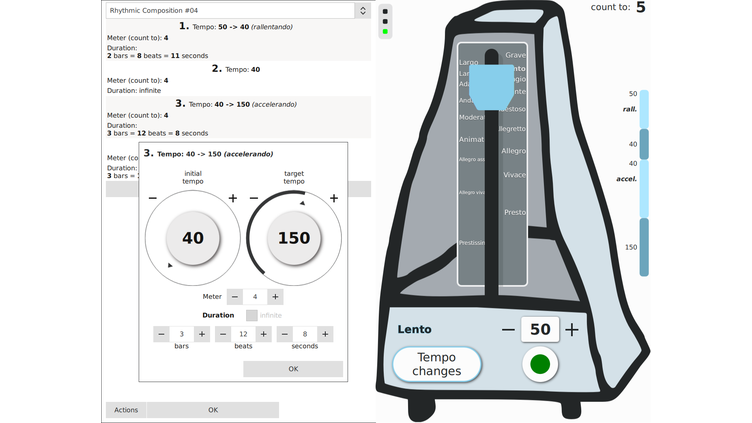Increase Meter value with plus stepper
This screenshot has width=752, height=423.
click(x=275, y=297)
